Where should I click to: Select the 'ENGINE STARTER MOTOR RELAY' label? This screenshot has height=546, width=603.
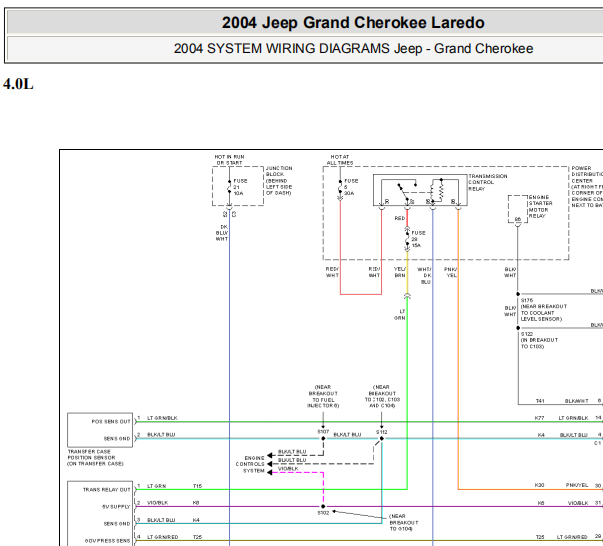pyautogui.click(x=540, y=206)
